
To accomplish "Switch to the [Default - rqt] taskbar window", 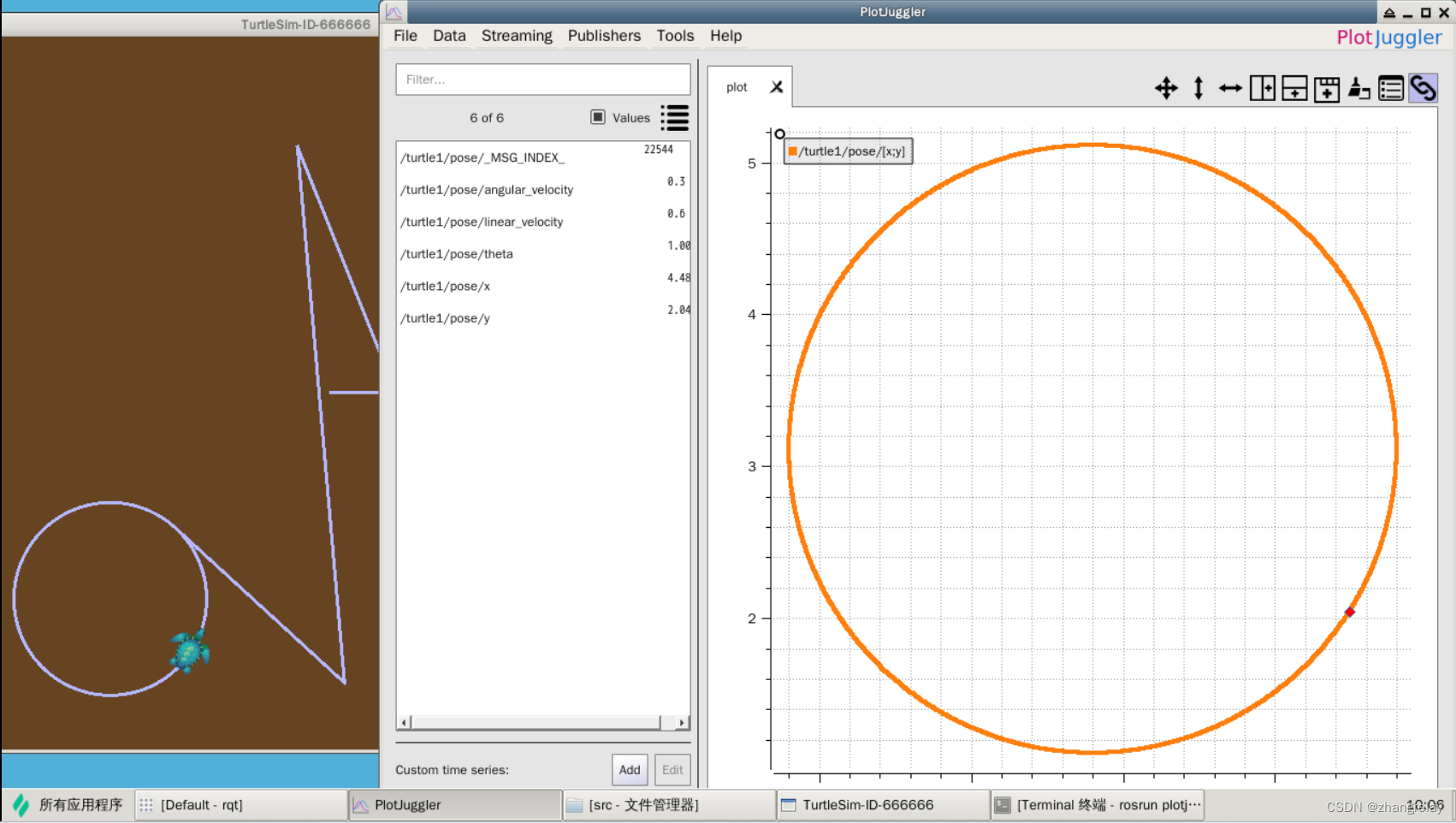I will pos(241,805).
